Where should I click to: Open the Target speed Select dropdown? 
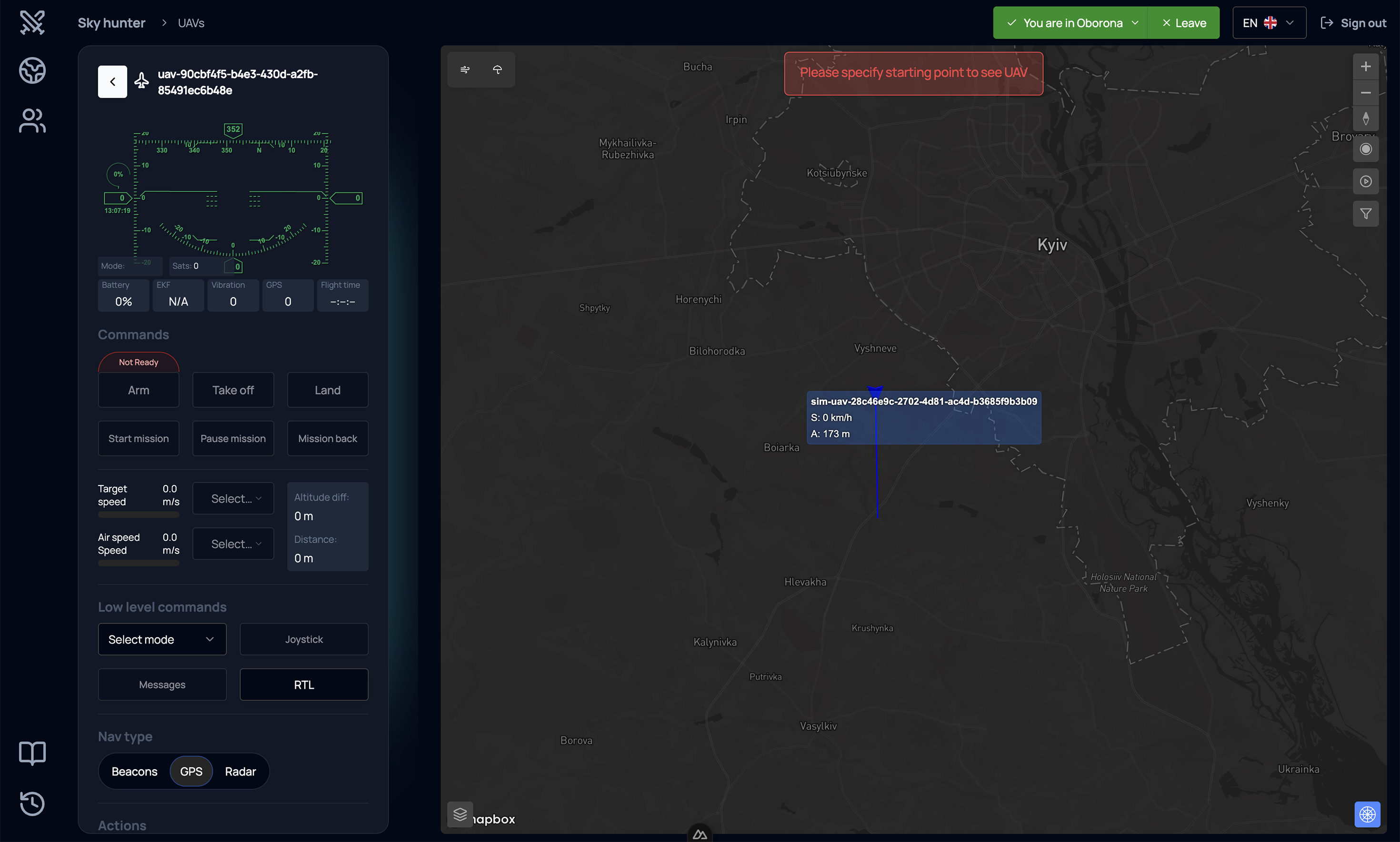(x=233, y=499)
